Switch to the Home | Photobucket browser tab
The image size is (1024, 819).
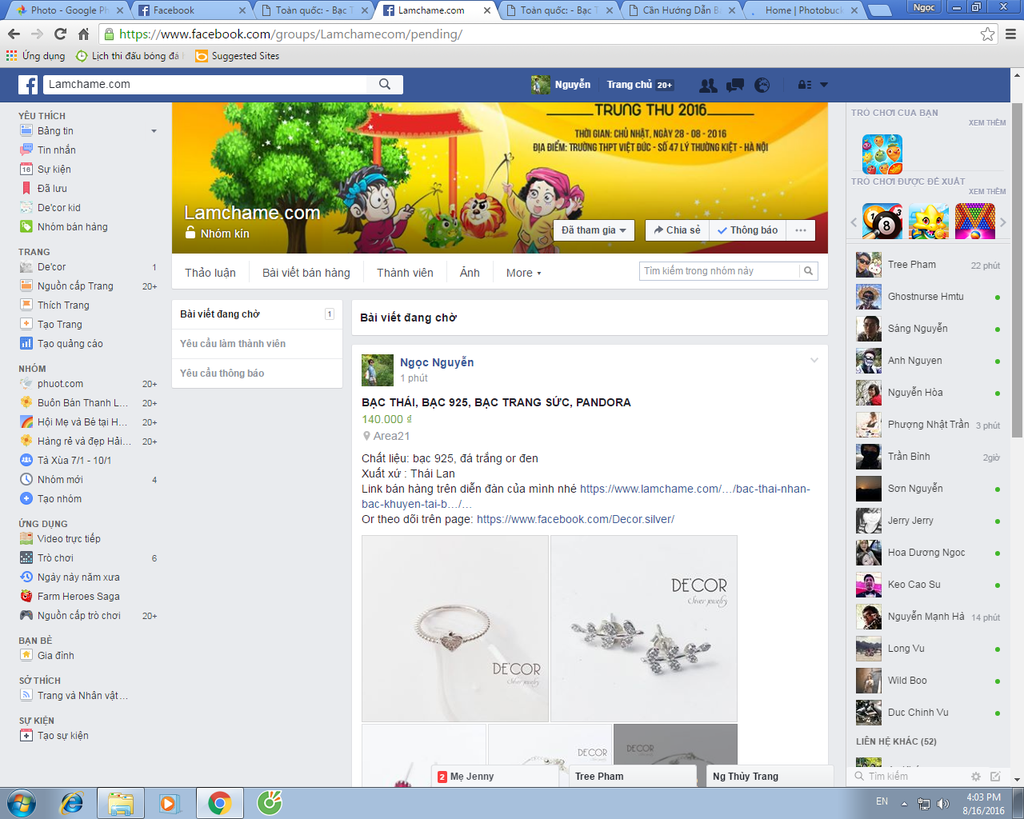[803, 10]
